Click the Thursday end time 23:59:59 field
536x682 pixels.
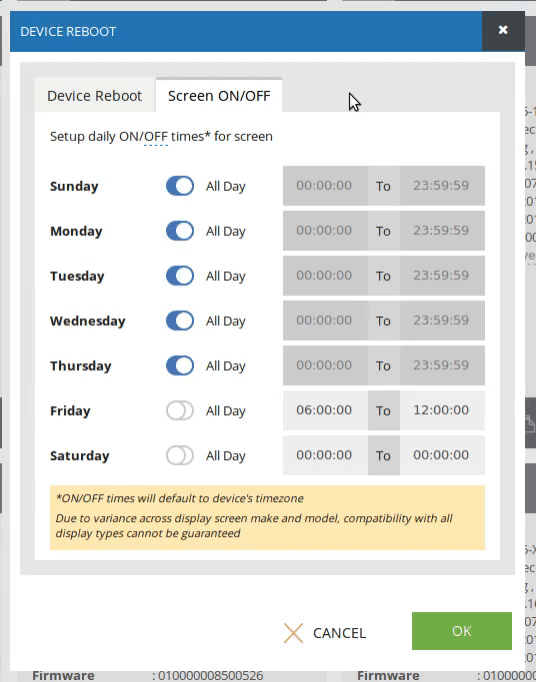coord(442,365)
